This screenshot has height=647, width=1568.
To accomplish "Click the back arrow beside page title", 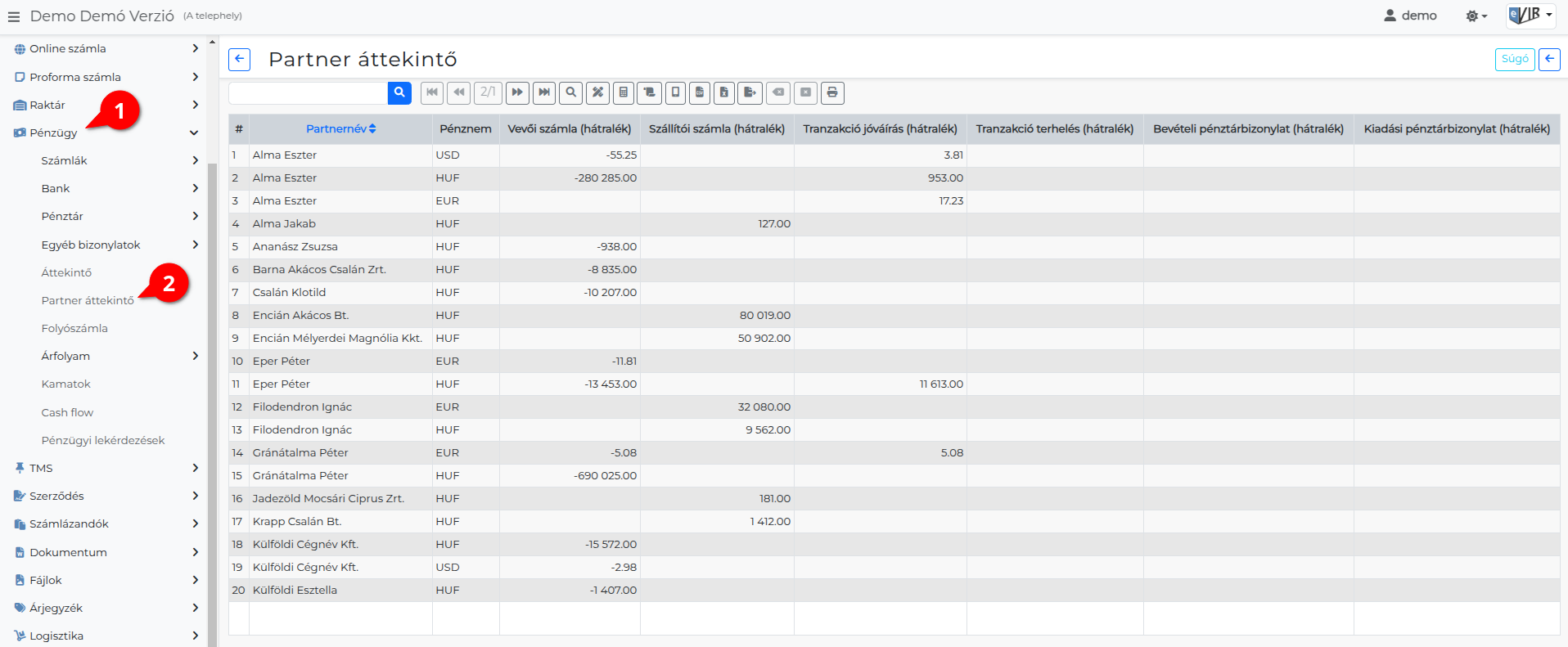I will tap(239, 59).
